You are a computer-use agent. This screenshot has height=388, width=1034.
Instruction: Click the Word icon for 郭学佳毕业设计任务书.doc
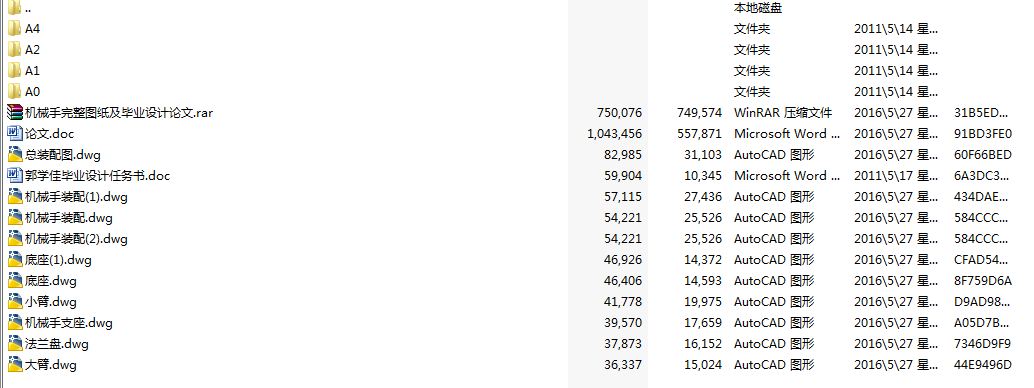click(15, 176)
